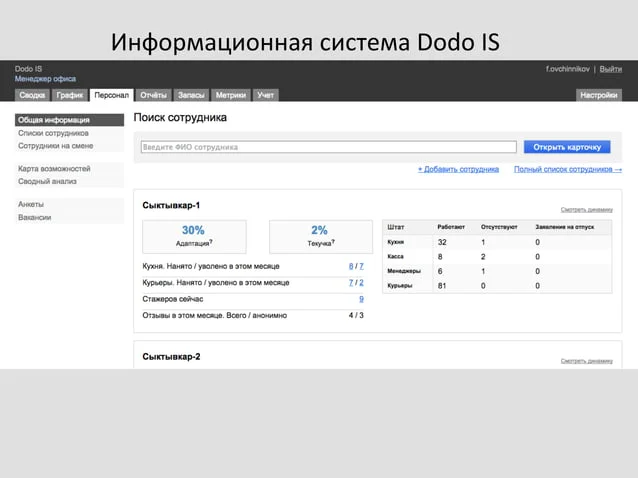This screenshot has height=478, width=638.
Task: Switch to the График tab
Action: click(70, 95)
